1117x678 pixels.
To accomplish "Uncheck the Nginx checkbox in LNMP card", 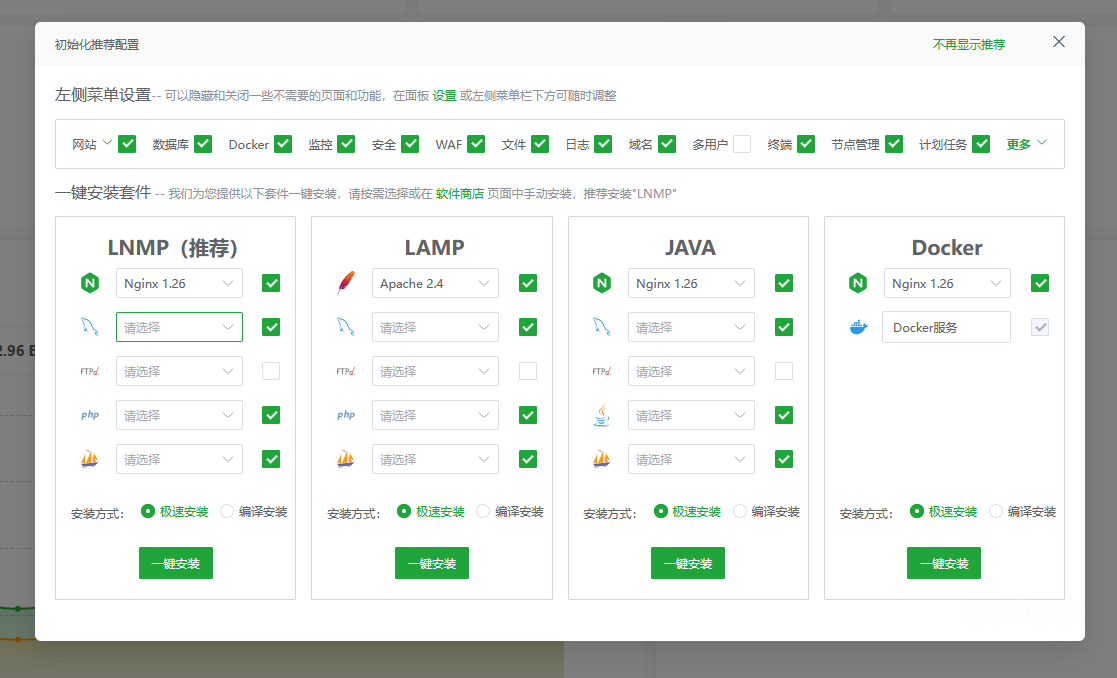I will 271,283.
